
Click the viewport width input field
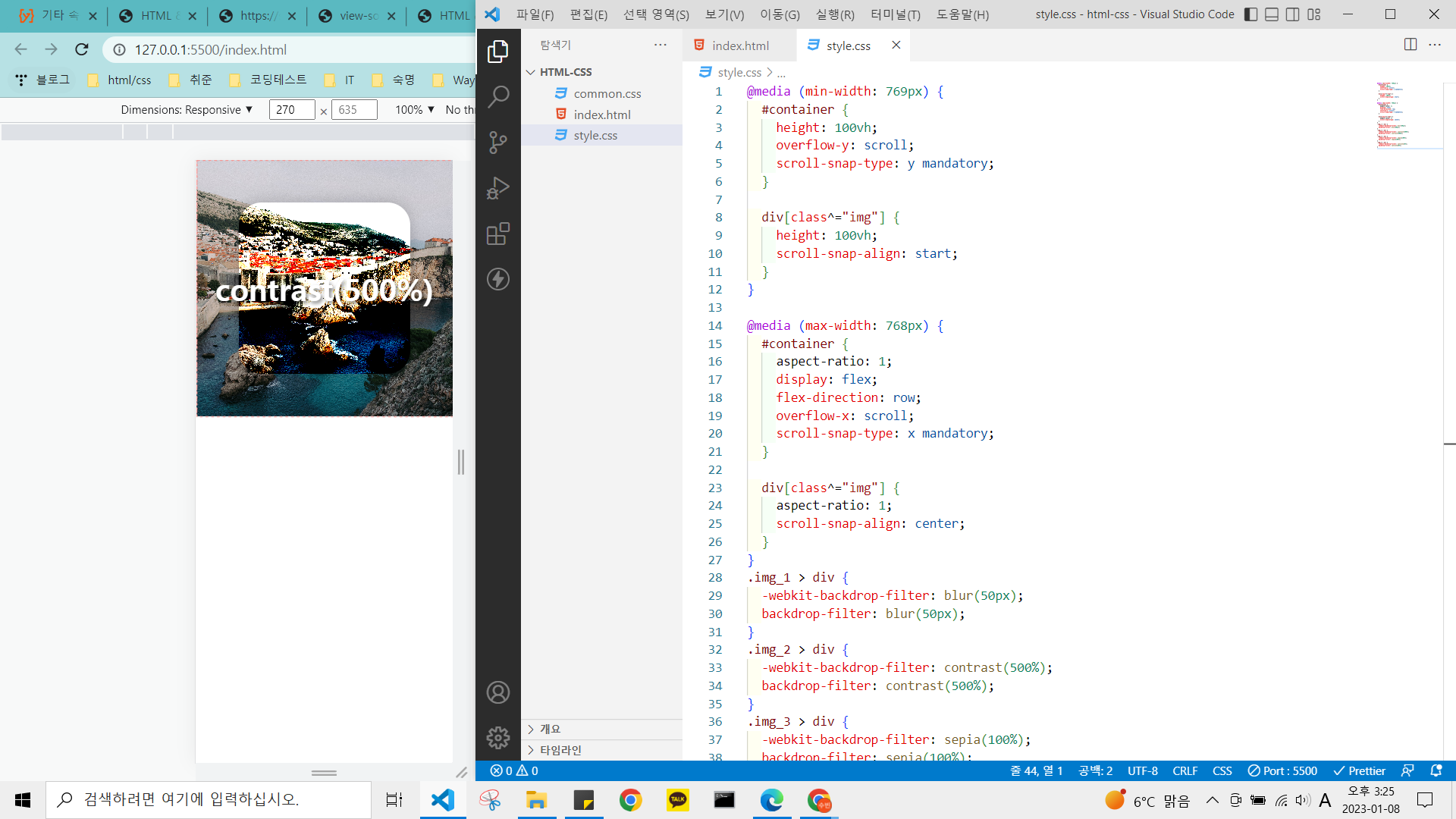click(291, 110)
